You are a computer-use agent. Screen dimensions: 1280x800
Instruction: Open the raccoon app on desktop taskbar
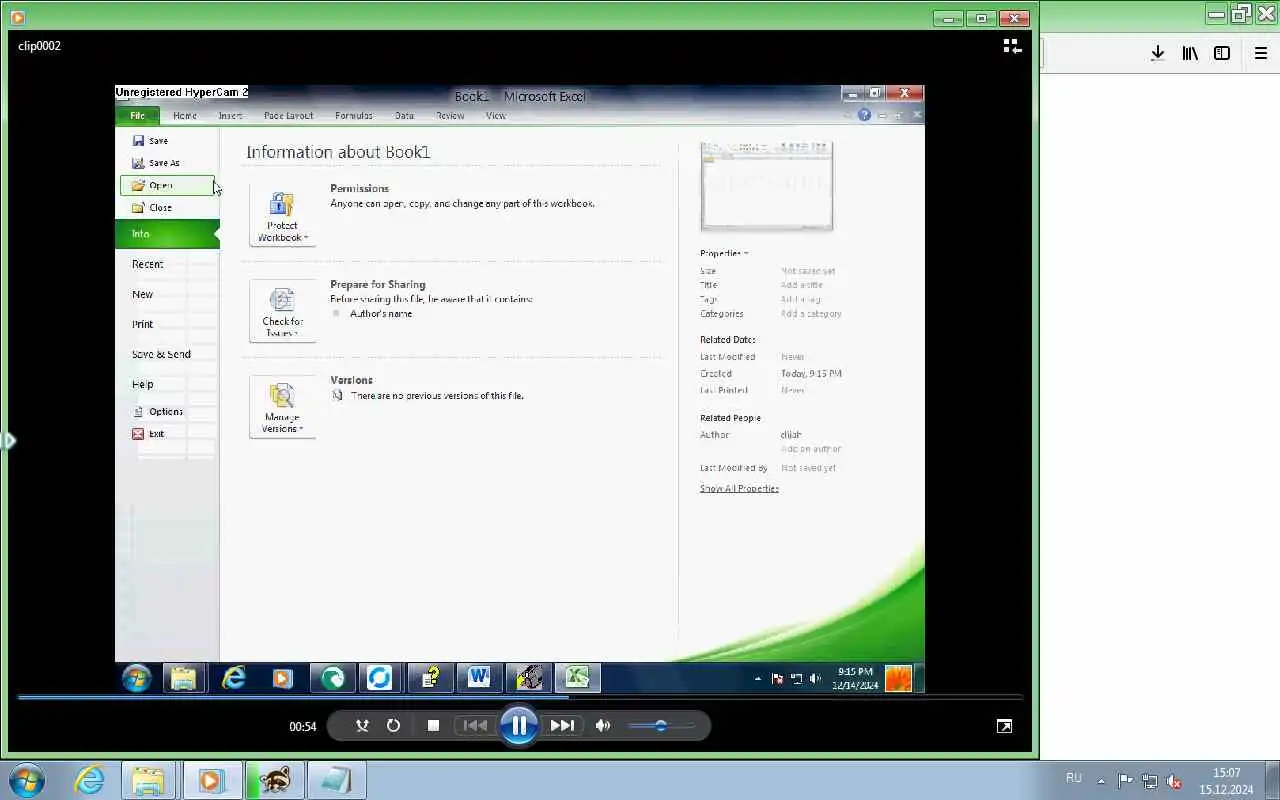273,780
